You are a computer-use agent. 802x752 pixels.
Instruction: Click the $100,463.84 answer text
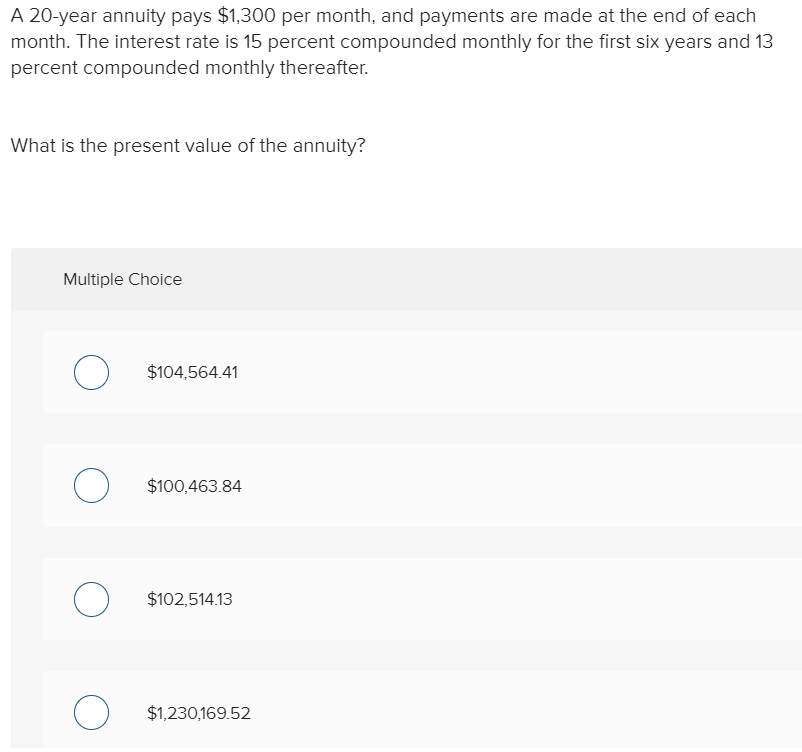click(194, 486)
